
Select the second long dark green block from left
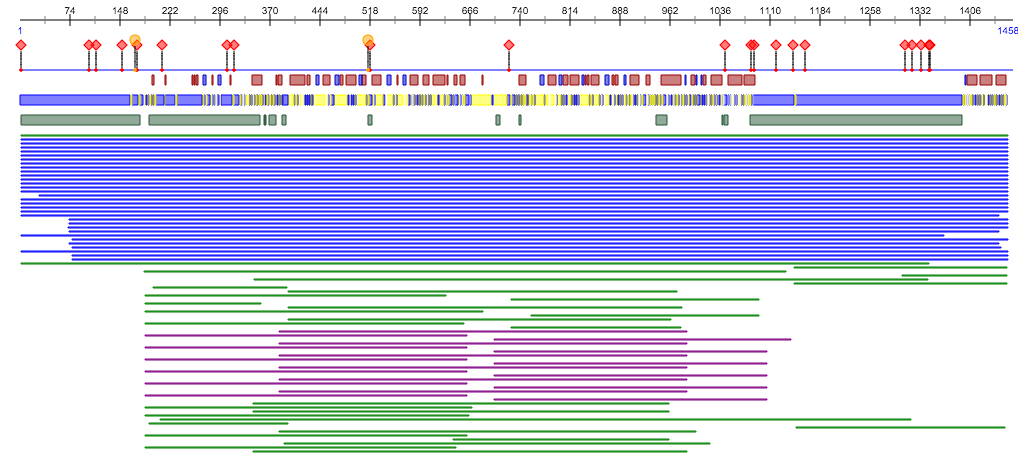coord(204,120)
